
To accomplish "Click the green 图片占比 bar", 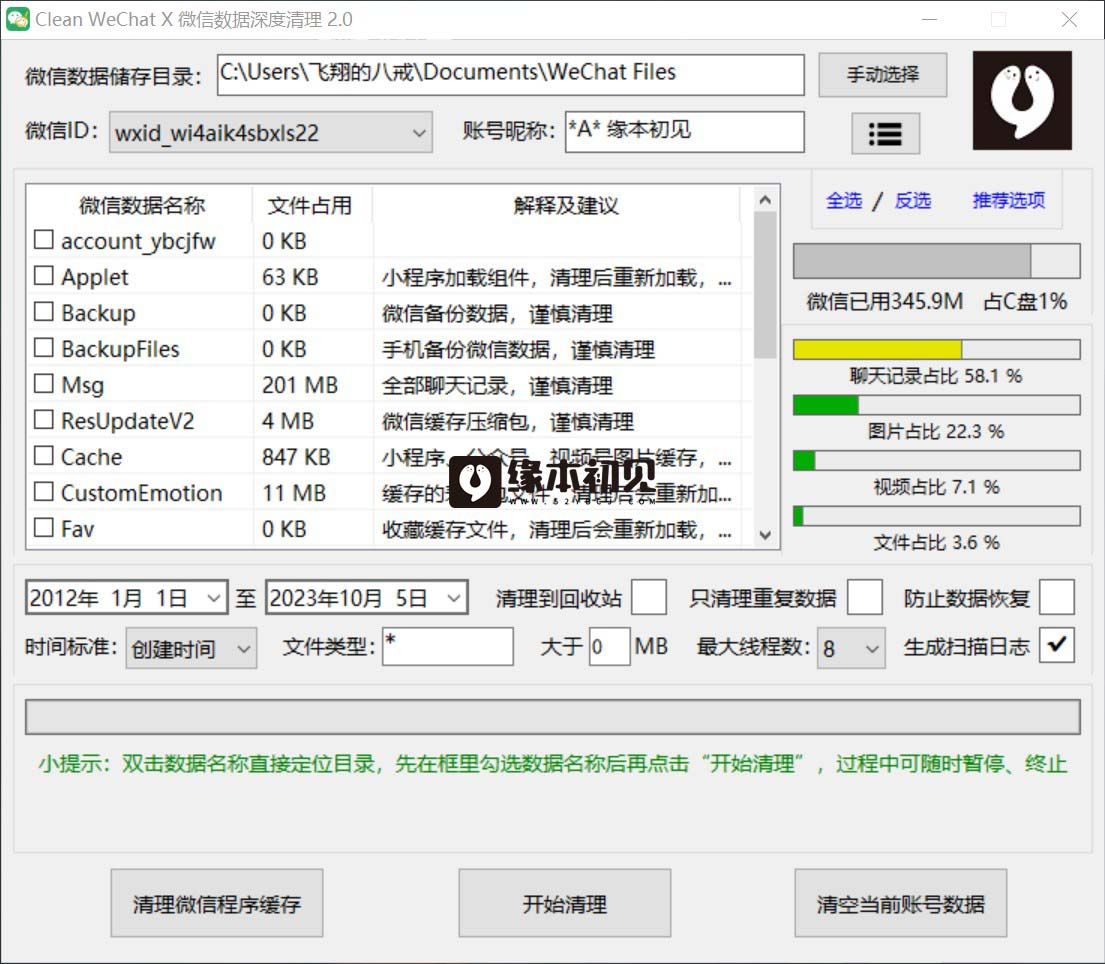I will (937, 405).
